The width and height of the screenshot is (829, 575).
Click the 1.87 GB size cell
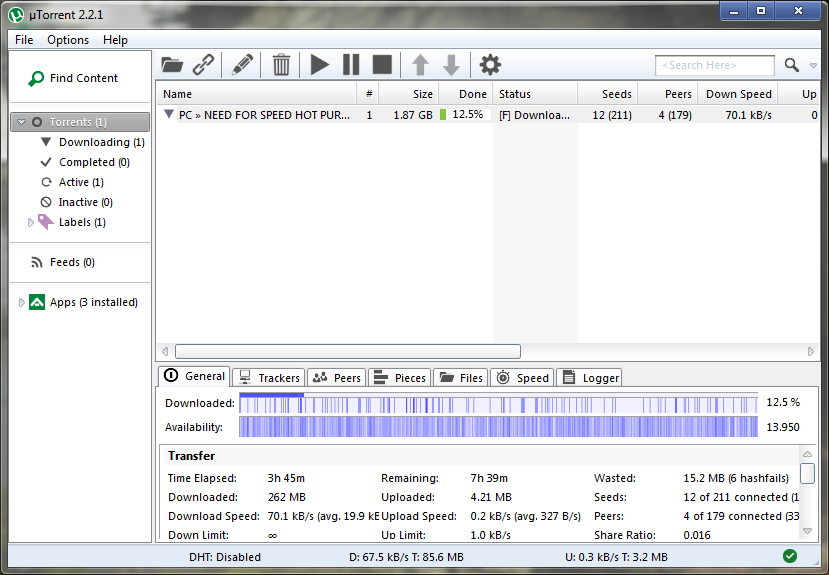tap(412, 115)
